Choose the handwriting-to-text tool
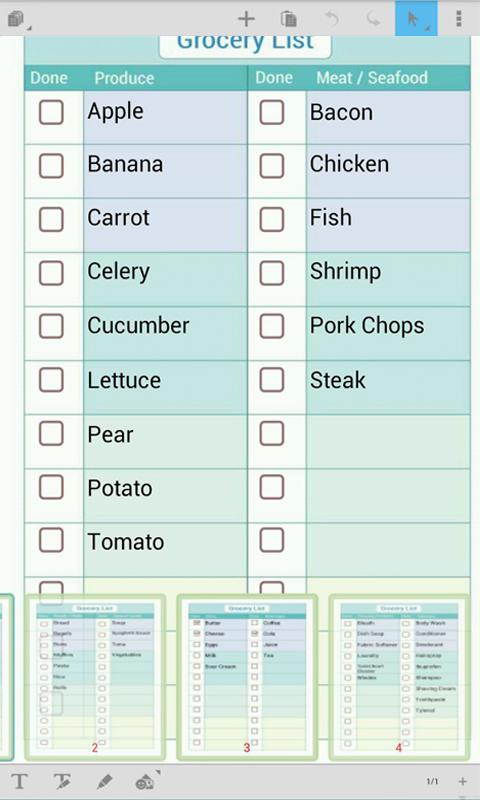This screenshot has width=480, height=800. pos(62,781)
